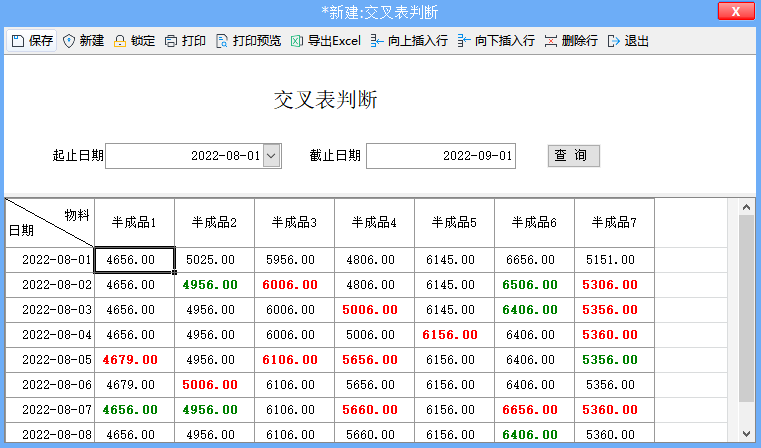Click the row header 2022-08-03
The width and height of the screenshot is (761, 448).
pos(50,310)
